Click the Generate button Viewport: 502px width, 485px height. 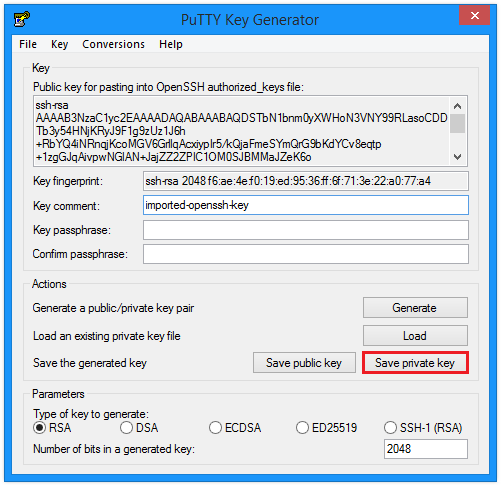[x=415, y=308]
